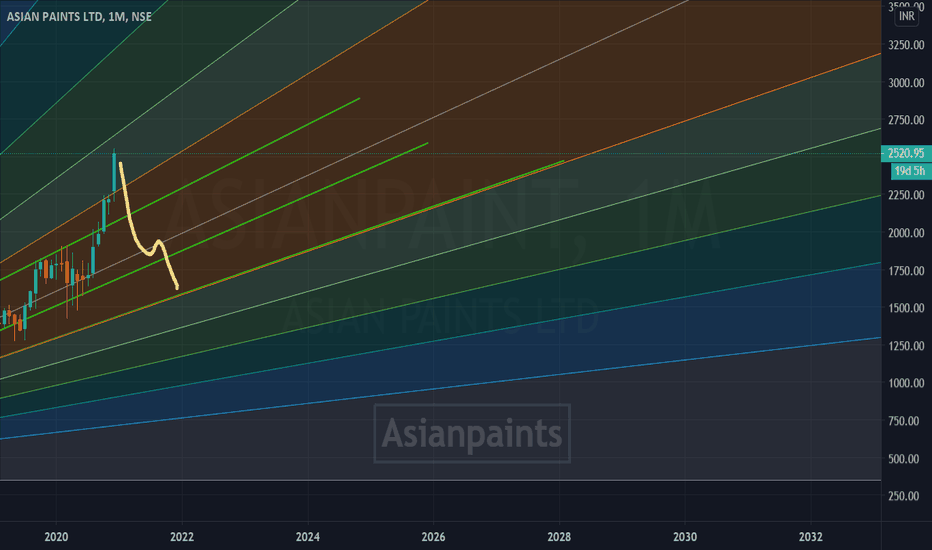This screenshot has height=550, width=932.
Task: Click the 19d 5h countdown label
Action: 911,171
